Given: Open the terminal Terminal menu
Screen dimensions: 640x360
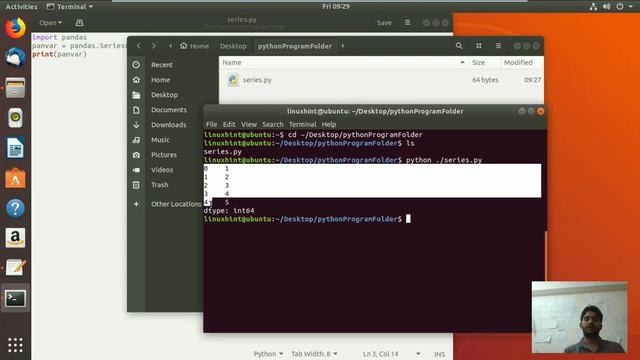Looking at the screenshot, I should click(302, 124).
